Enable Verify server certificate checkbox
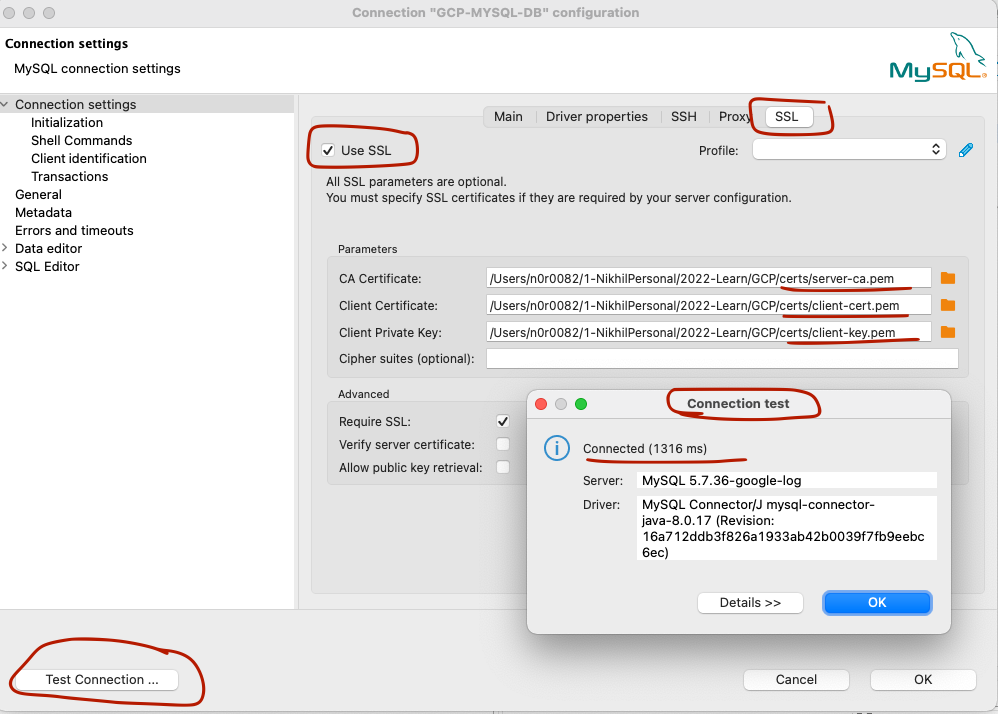 503,444
